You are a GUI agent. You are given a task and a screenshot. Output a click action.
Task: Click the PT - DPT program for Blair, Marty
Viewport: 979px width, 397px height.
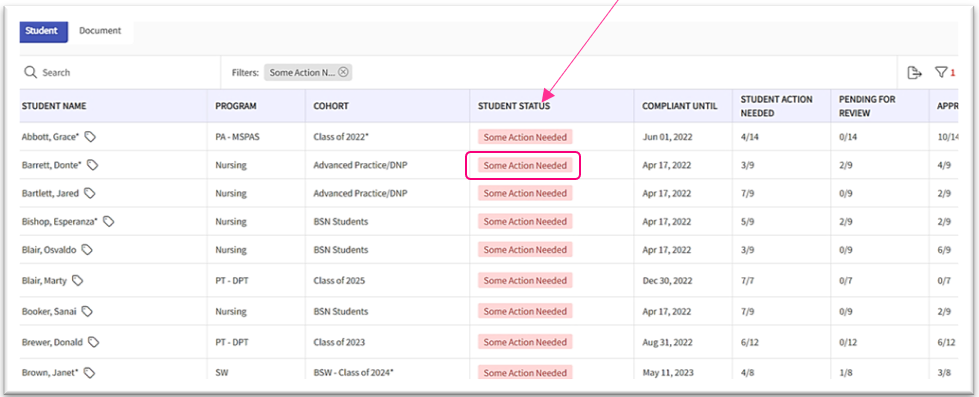click(x=231, y=281)
